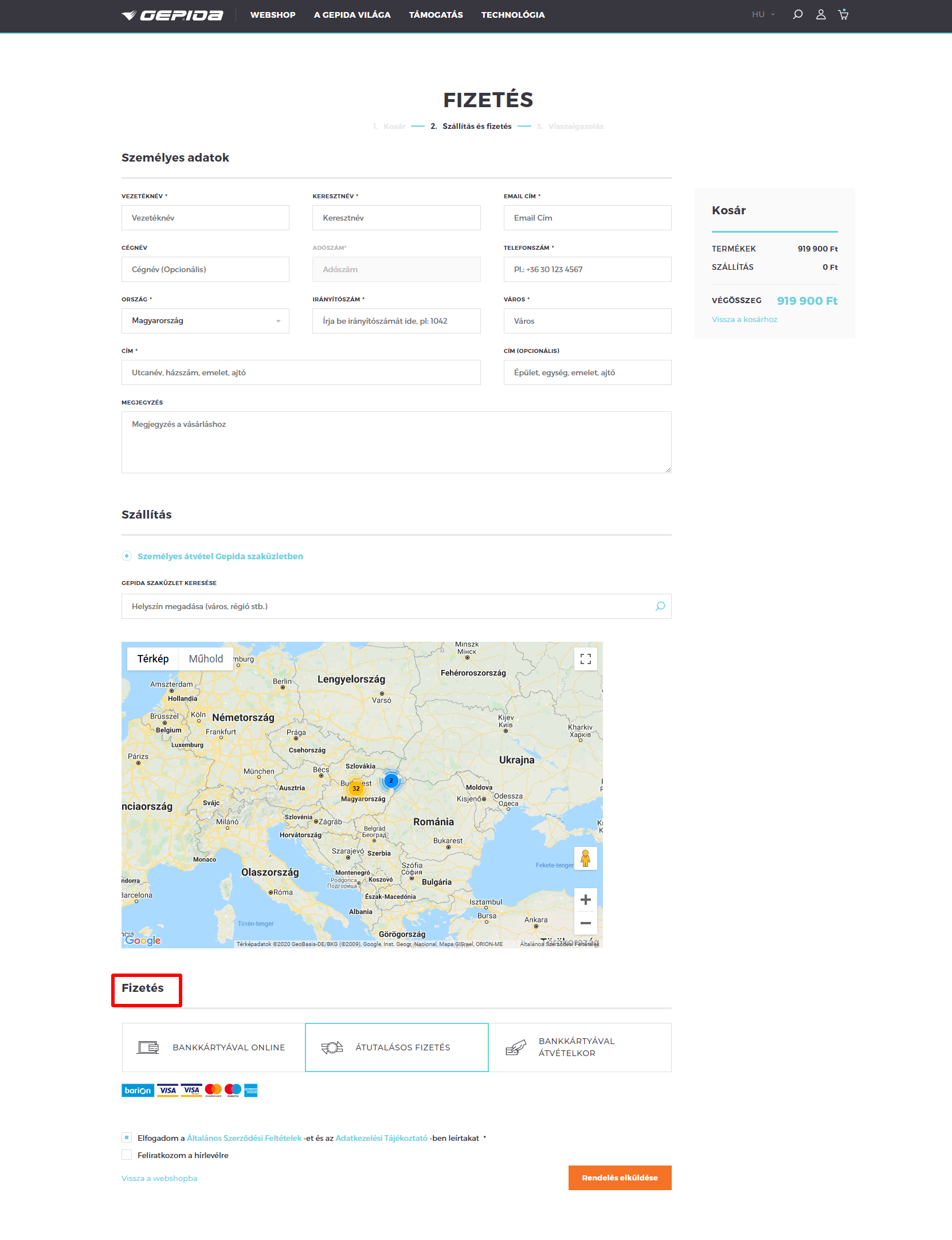Open the search magnifier in the header
The height and width of the screenshot is (1240, 952).
point(797,14)
